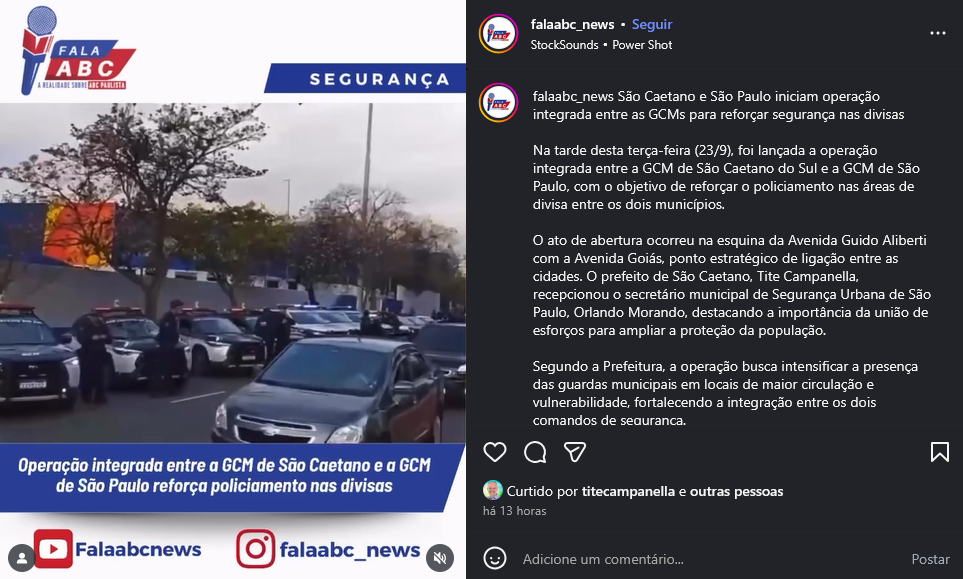Click small avatar beside Curtido por
Screen dimensions: 963x579
pyautogui.click(x=493, y=490)
